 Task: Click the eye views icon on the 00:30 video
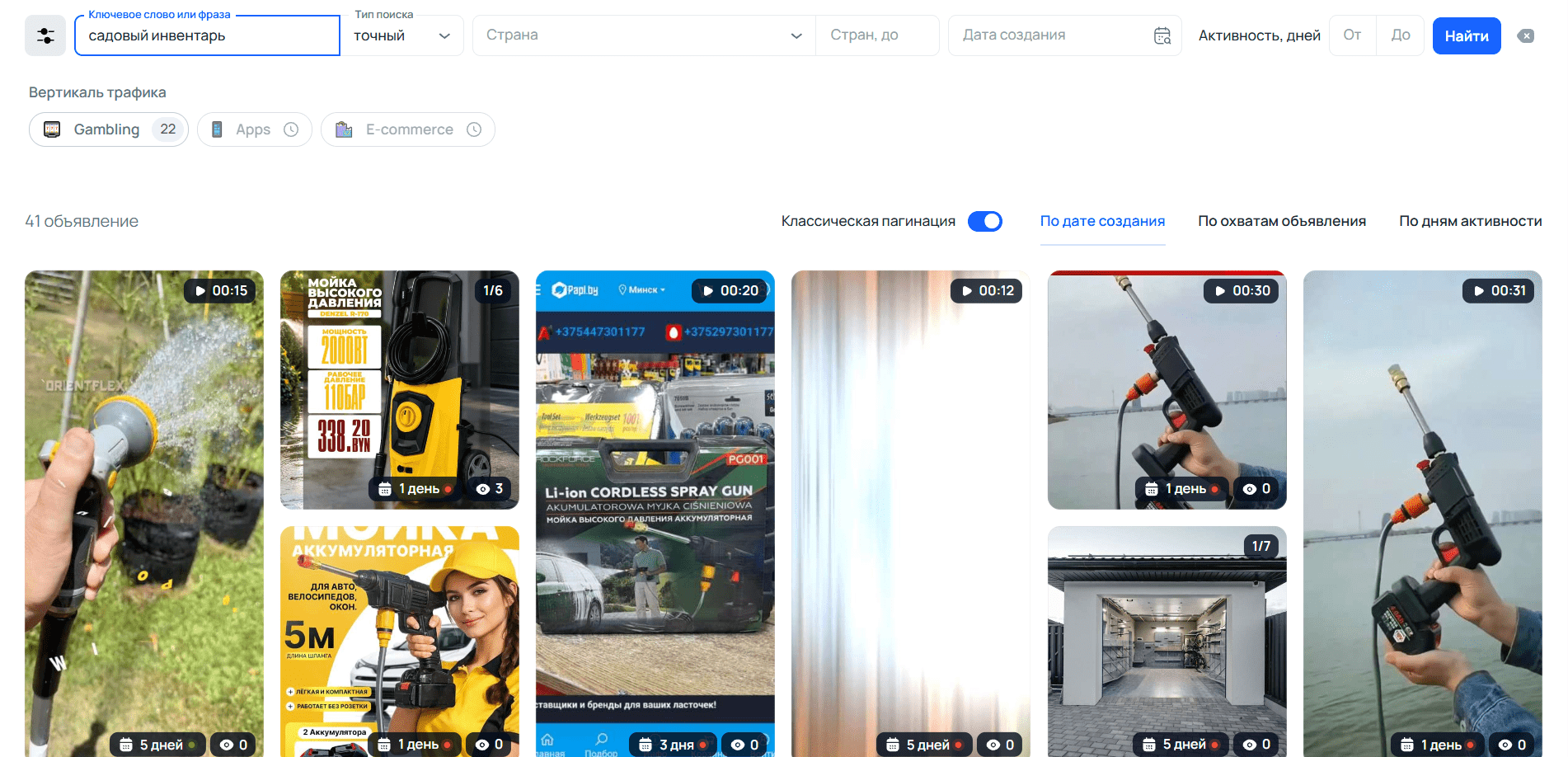[1250, 489]
